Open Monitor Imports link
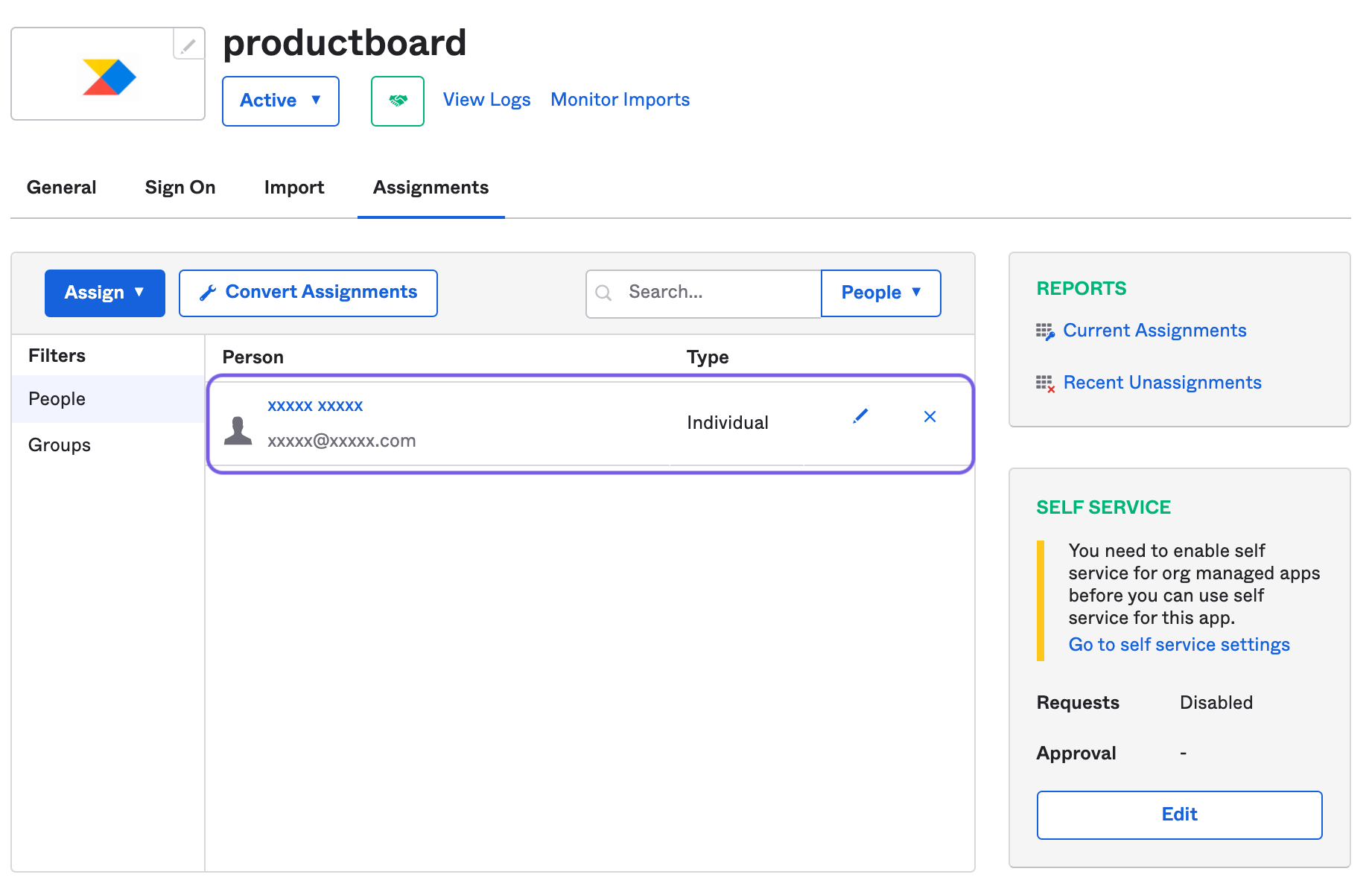The image size is (1372, 886). pos(620,100)
